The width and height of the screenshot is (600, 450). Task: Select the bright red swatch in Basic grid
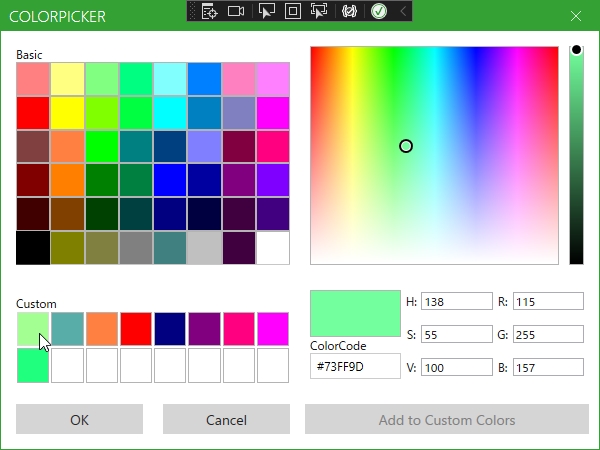(33, 113)
